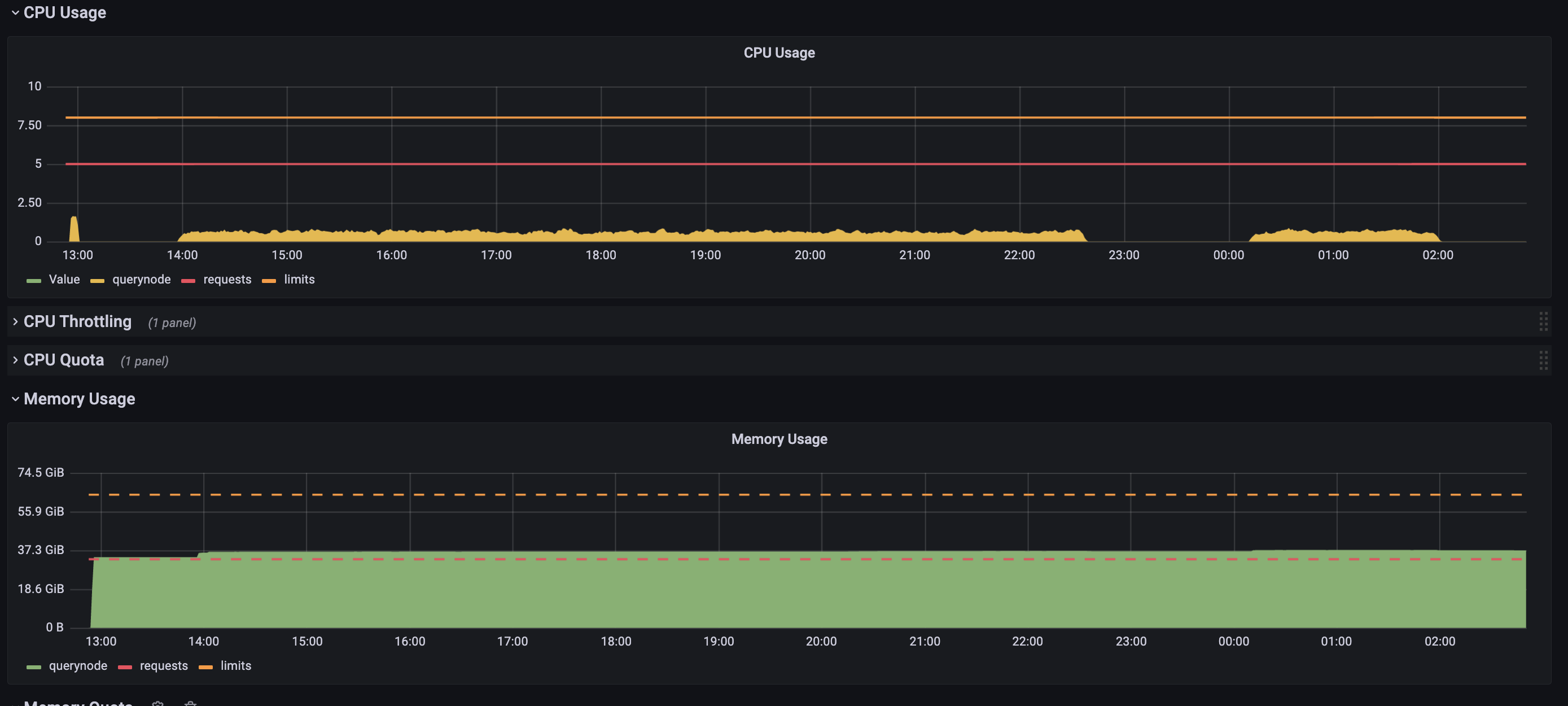Toggle querynode series visibility in Memory Usage legend
The width and height of the screenshot is (1568, 706).
pos(78,666)
